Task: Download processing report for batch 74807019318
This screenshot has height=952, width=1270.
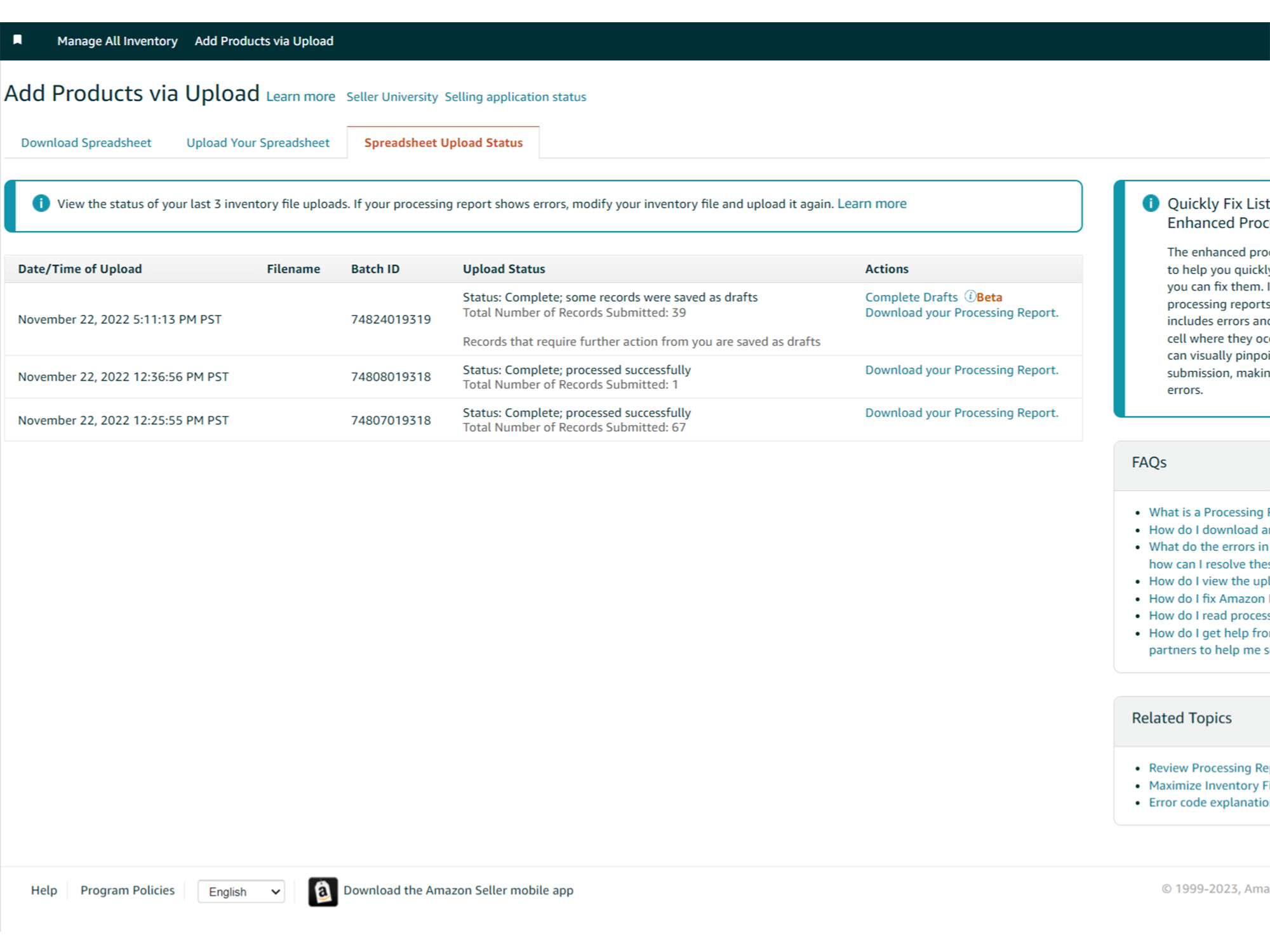Action: coord(961,413)
